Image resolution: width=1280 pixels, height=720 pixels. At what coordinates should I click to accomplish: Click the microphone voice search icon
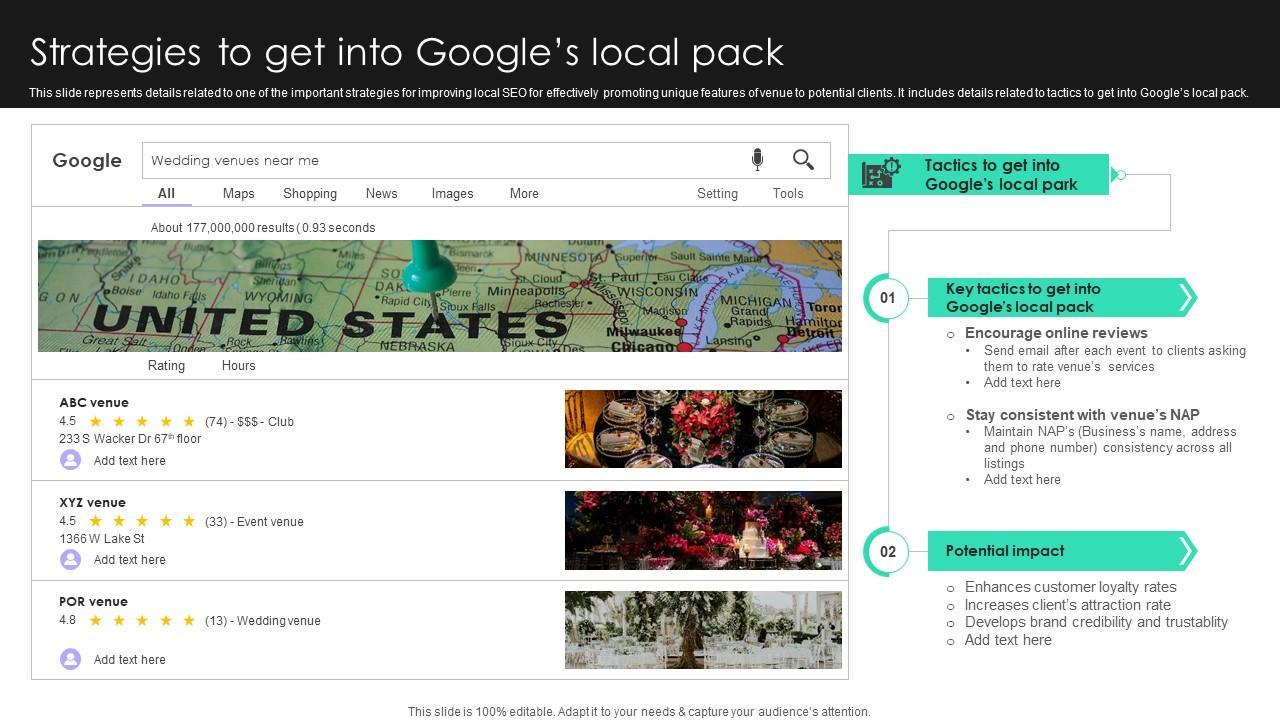(x=757, y=160)
